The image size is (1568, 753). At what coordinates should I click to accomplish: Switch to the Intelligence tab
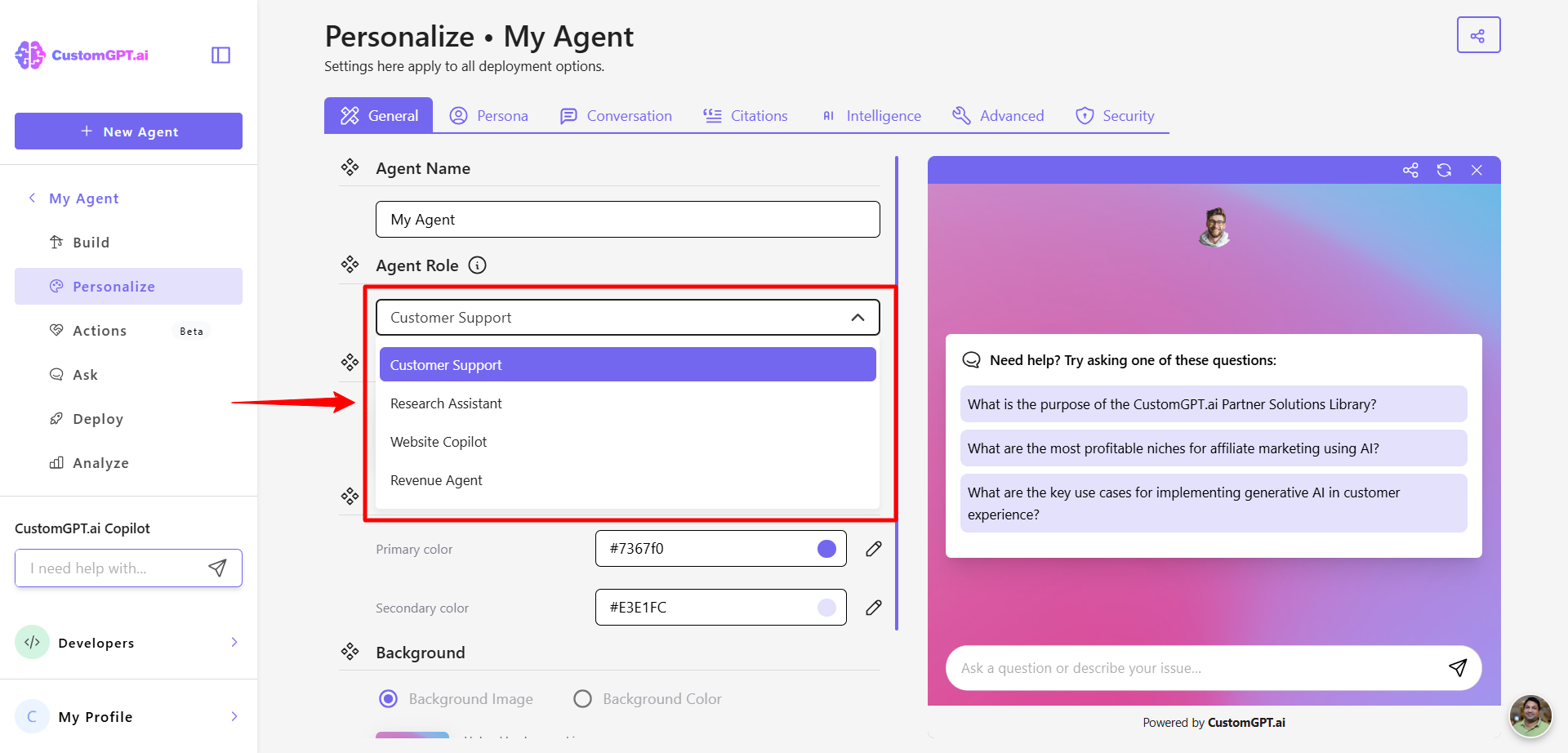[871, 115]
